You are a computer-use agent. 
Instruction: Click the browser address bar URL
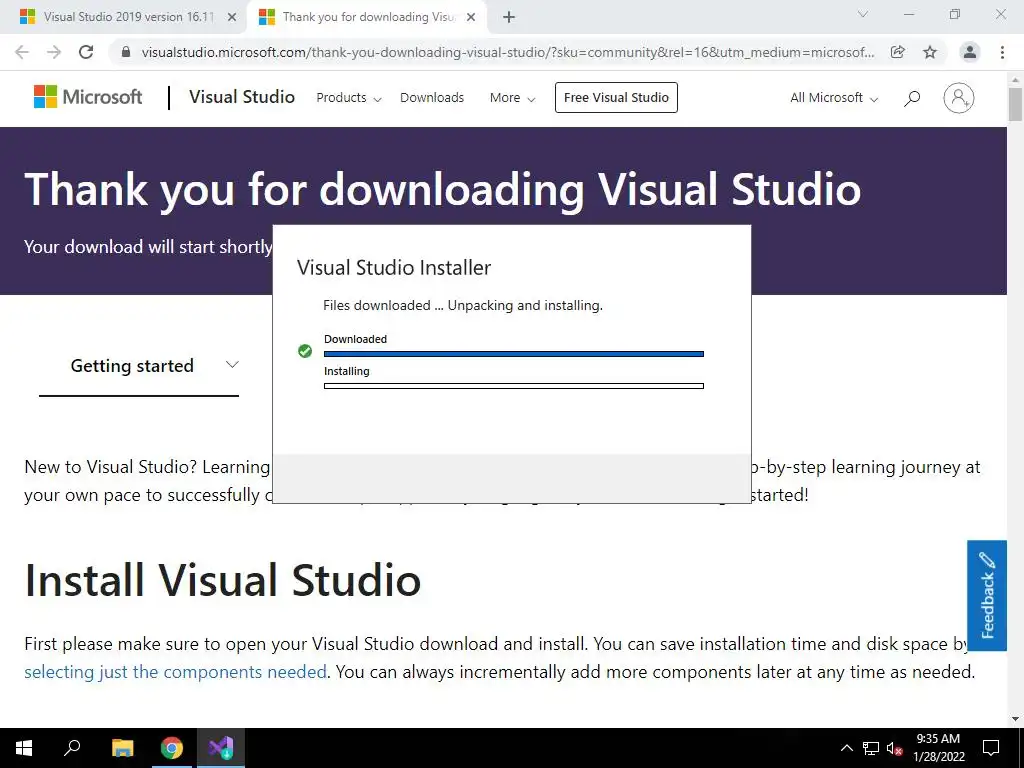point(507,52)
